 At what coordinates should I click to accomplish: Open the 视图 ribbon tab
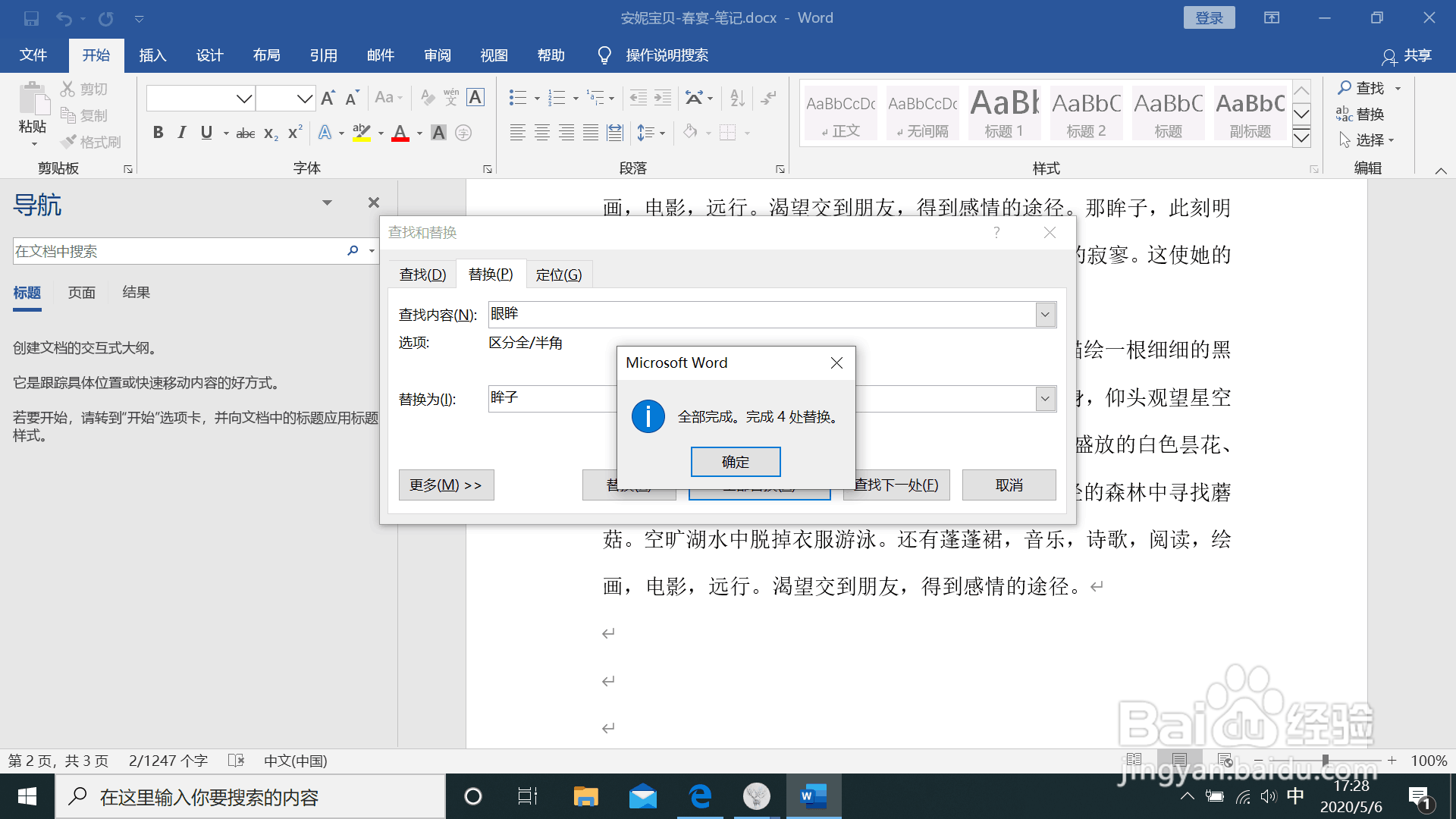click(x=494, y=55)
